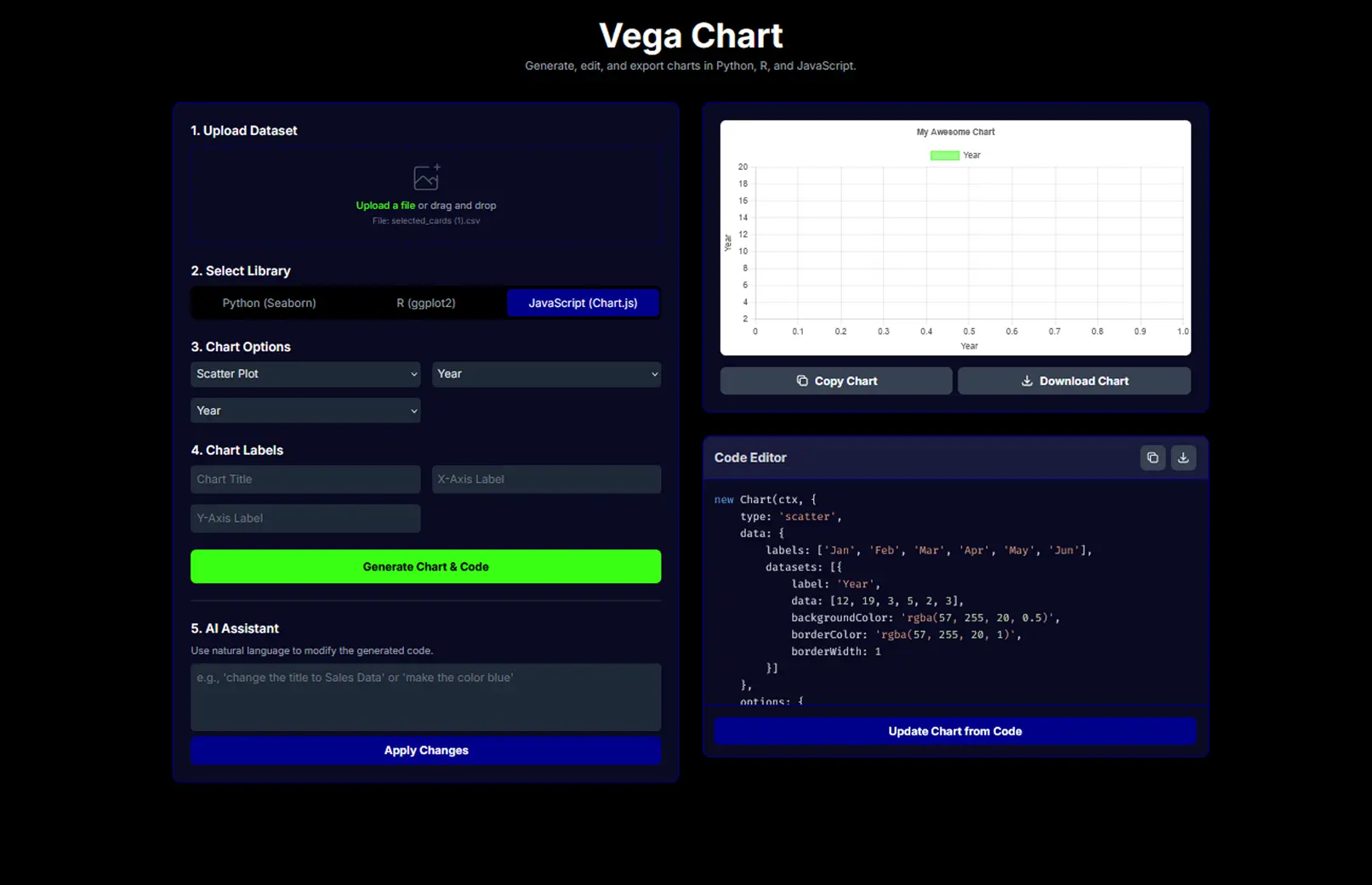
Task: Switch to the R (ggplot2) library
Action: point(425,303)
